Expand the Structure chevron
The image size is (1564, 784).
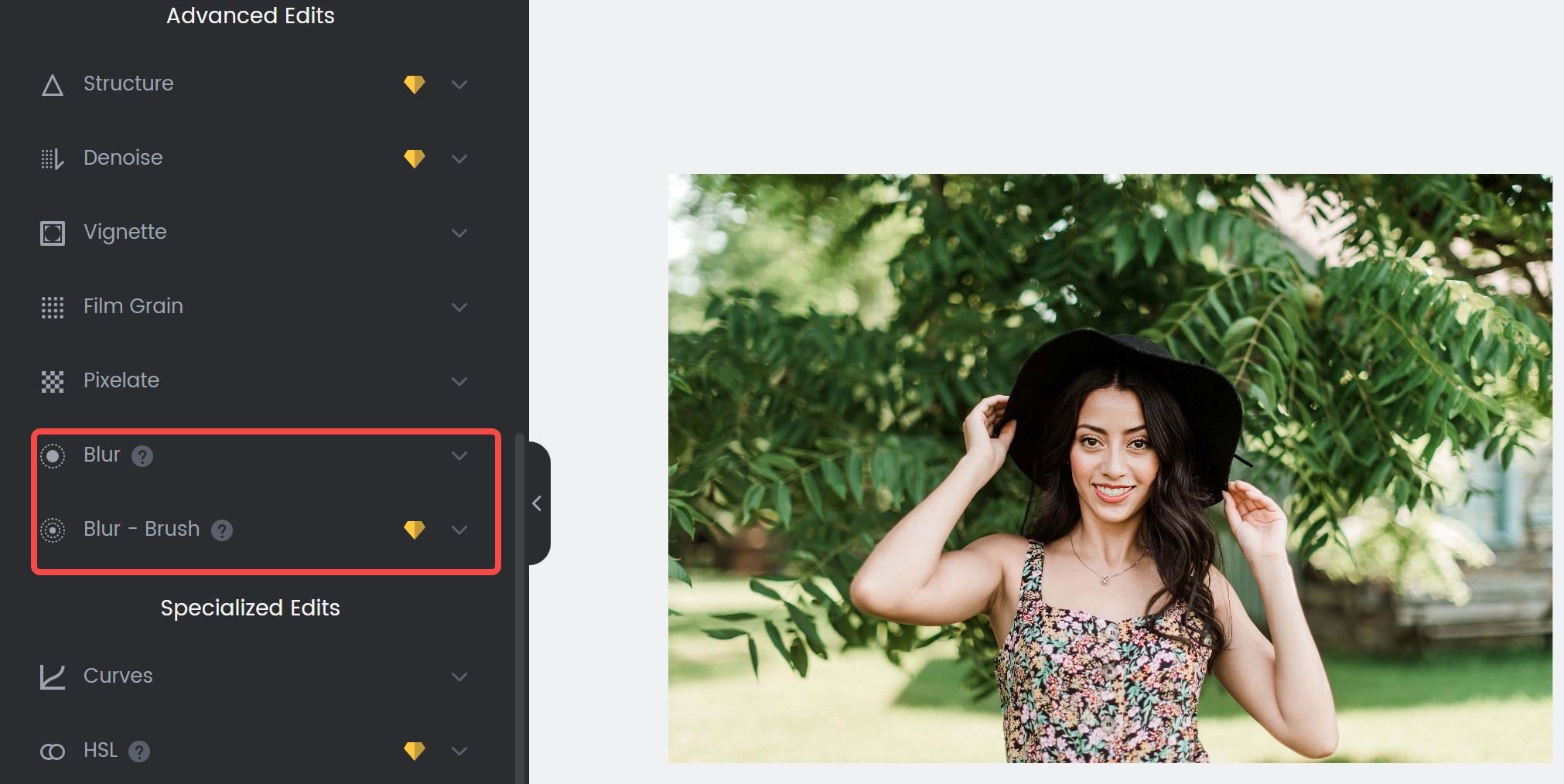pos(459,84)
